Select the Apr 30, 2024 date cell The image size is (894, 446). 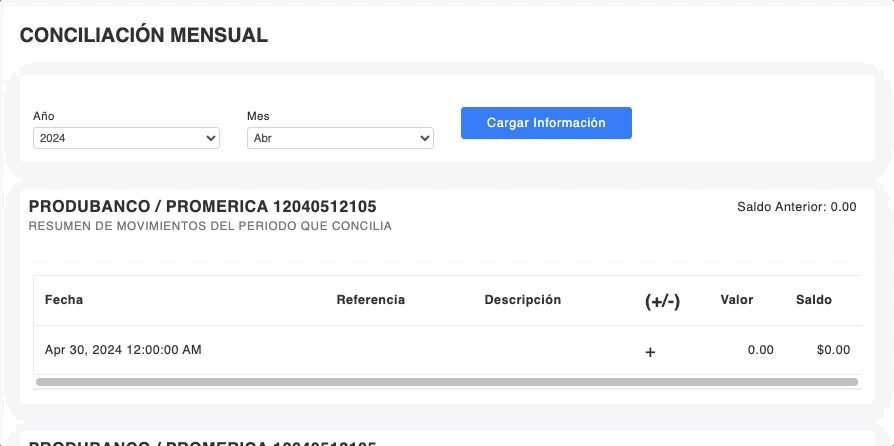point(123,350)
